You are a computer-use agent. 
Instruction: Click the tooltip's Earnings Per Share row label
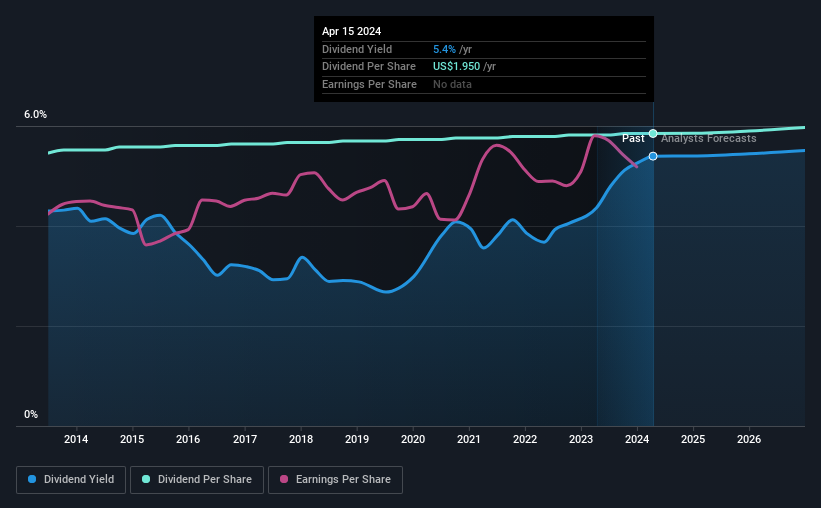(369, 84)
